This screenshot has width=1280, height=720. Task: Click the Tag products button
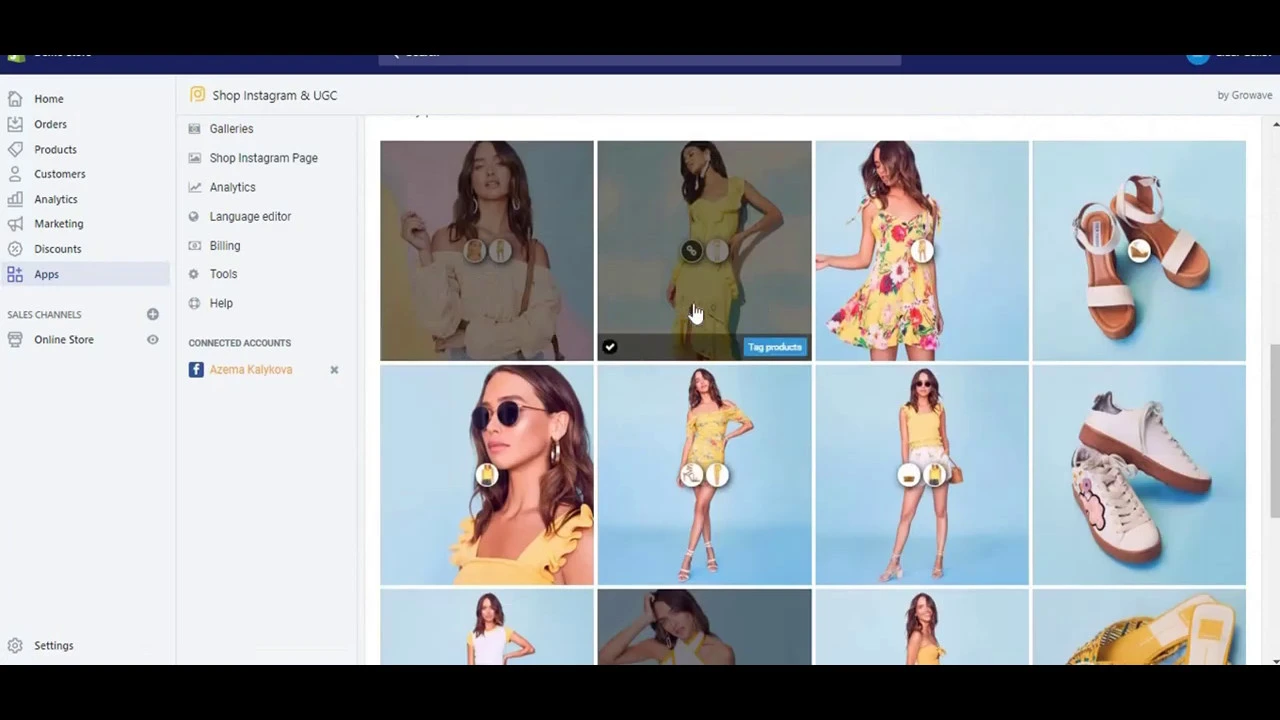(775, 347)
